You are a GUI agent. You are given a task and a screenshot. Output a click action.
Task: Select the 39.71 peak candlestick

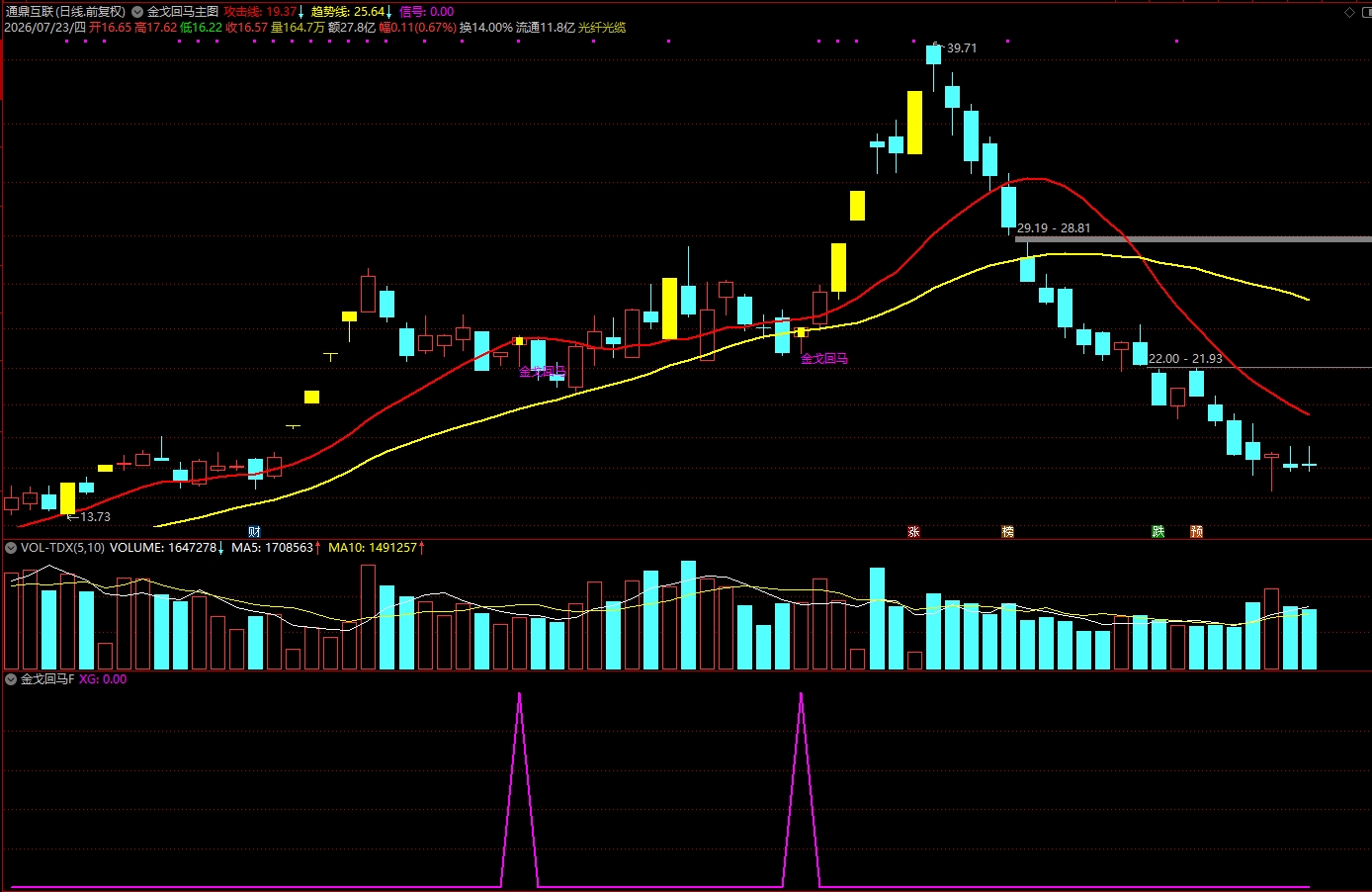coord(933,54)
